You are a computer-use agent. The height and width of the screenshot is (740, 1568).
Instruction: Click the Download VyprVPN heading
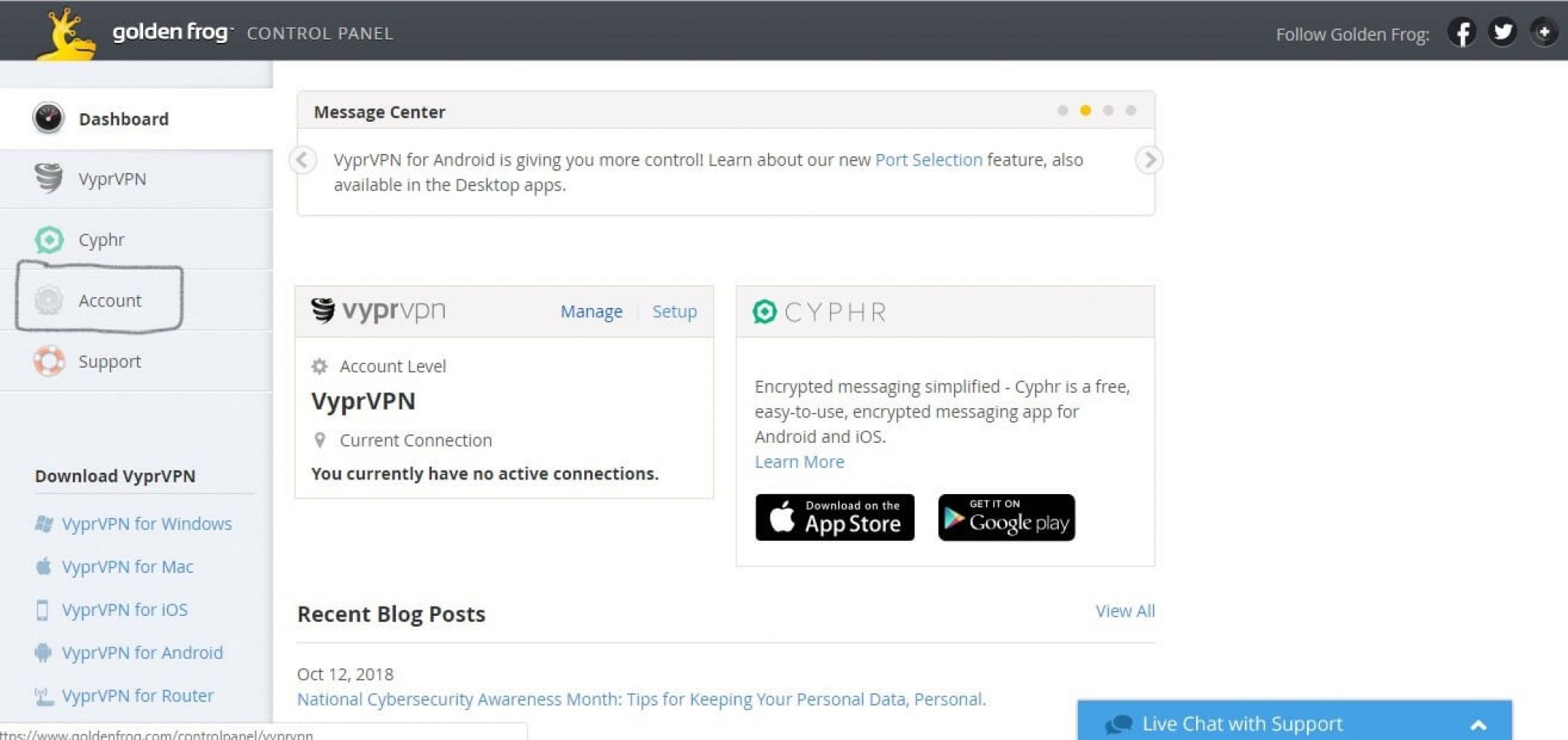click(115, 476)
